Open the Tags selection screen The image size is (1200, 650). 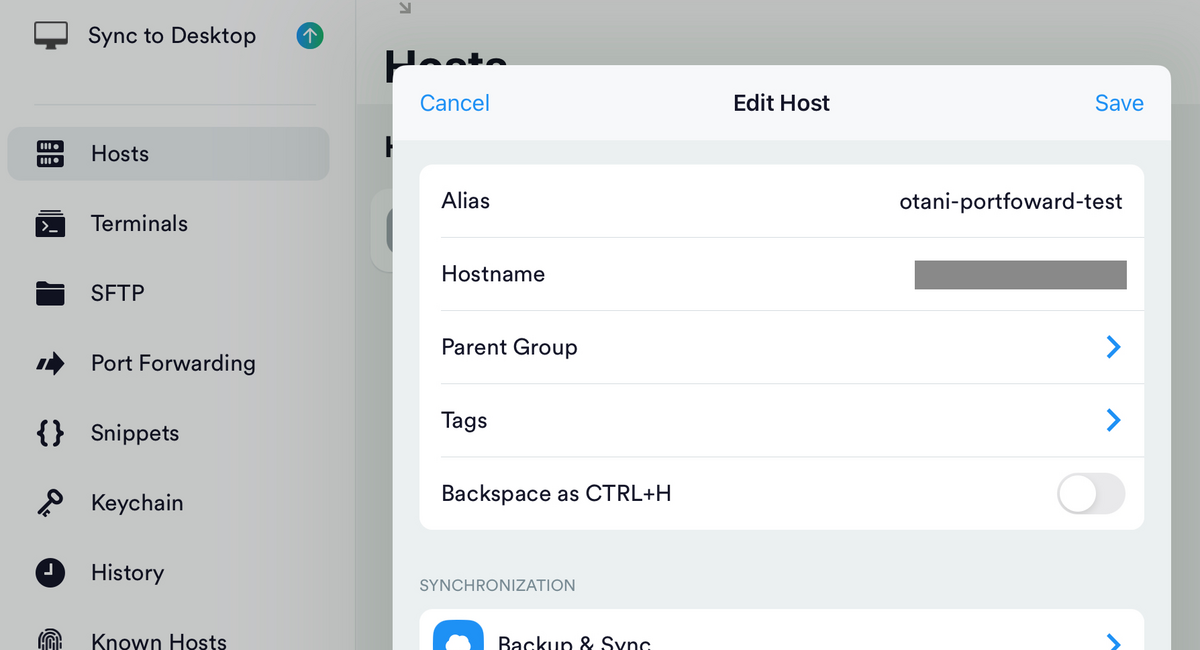[x=1112, y=420]
